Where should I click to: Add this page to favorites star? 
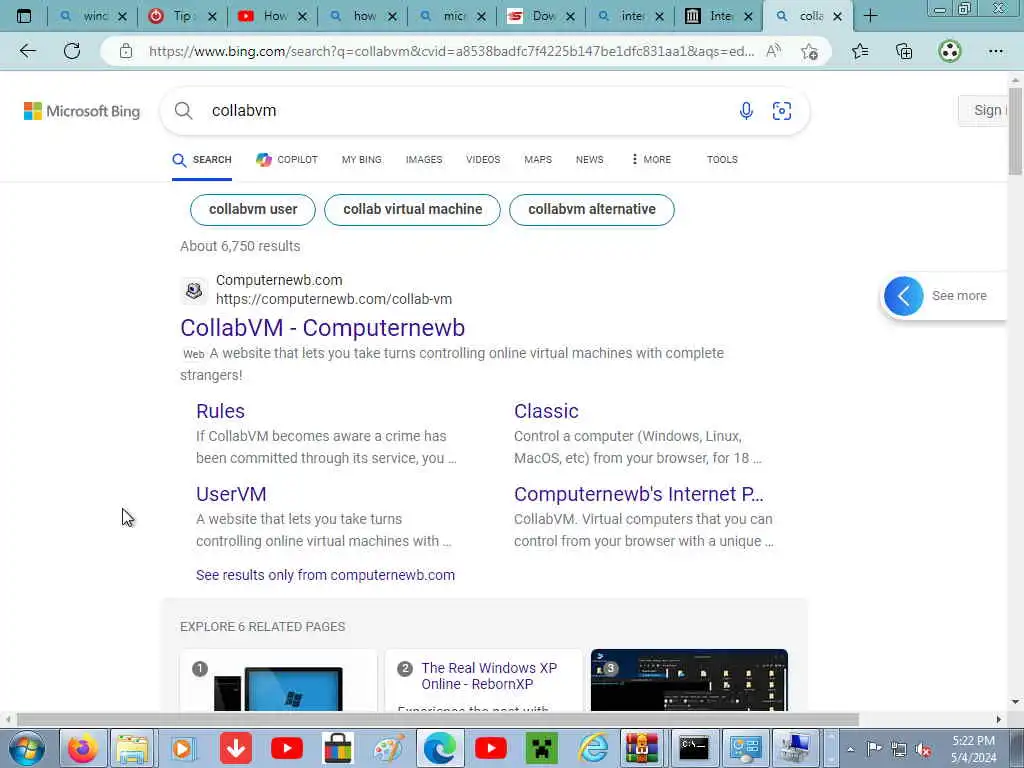point(810,51)
